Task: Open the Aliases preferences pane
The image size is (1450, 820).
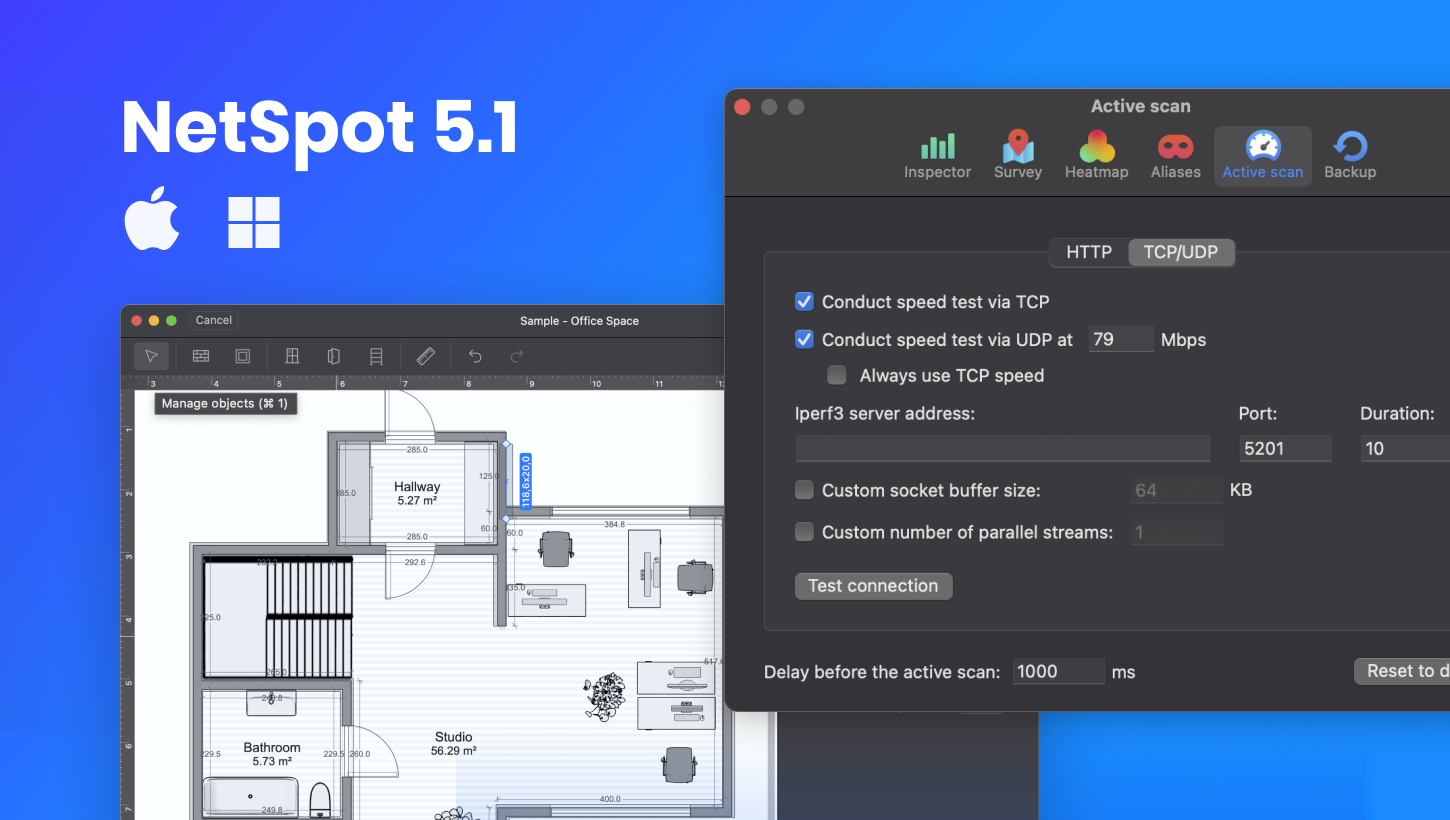Action: click(1176, 156)
